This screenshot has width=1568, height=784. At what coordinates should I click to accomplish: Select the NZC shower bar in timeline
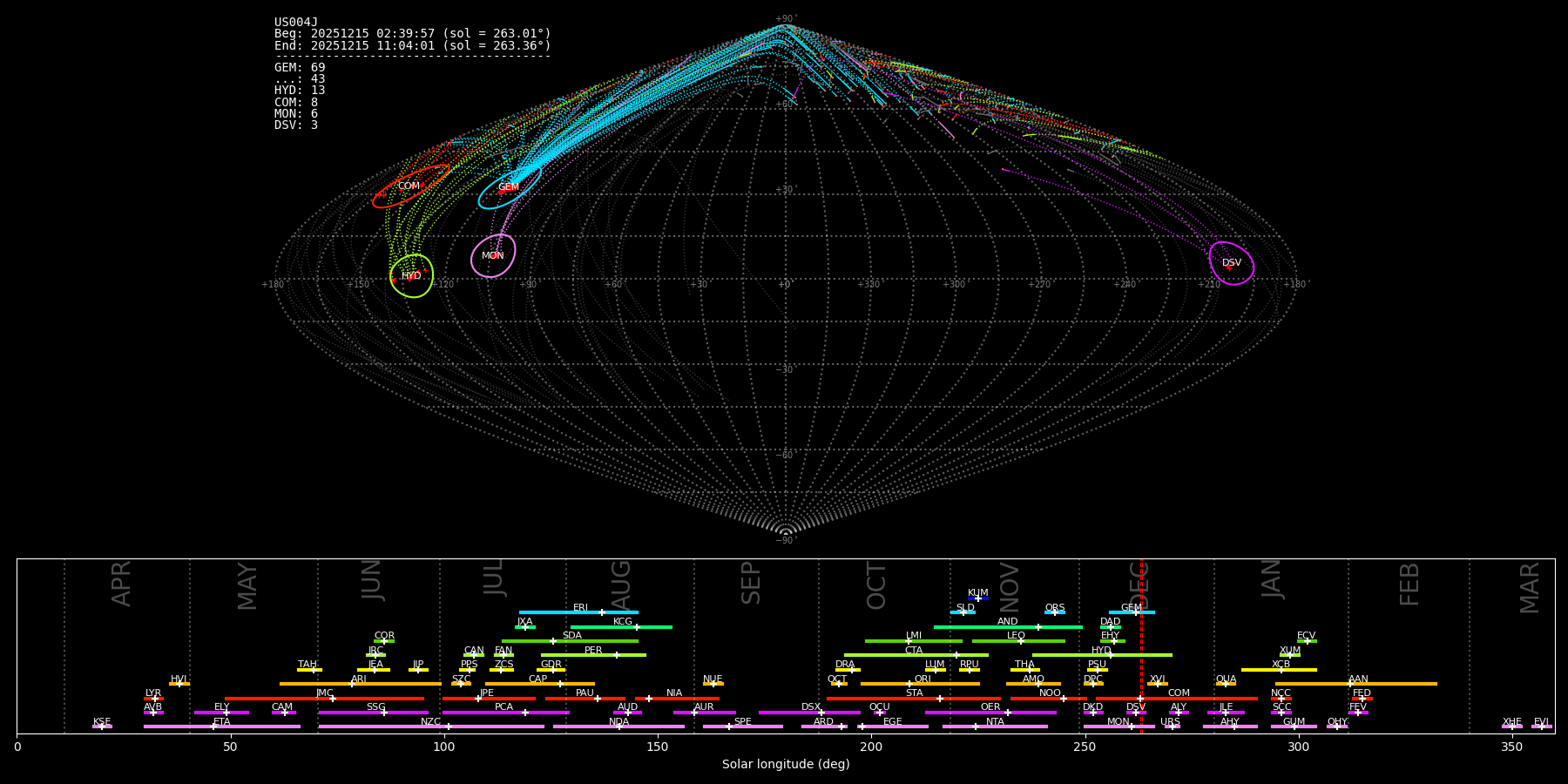pos(431,727)
